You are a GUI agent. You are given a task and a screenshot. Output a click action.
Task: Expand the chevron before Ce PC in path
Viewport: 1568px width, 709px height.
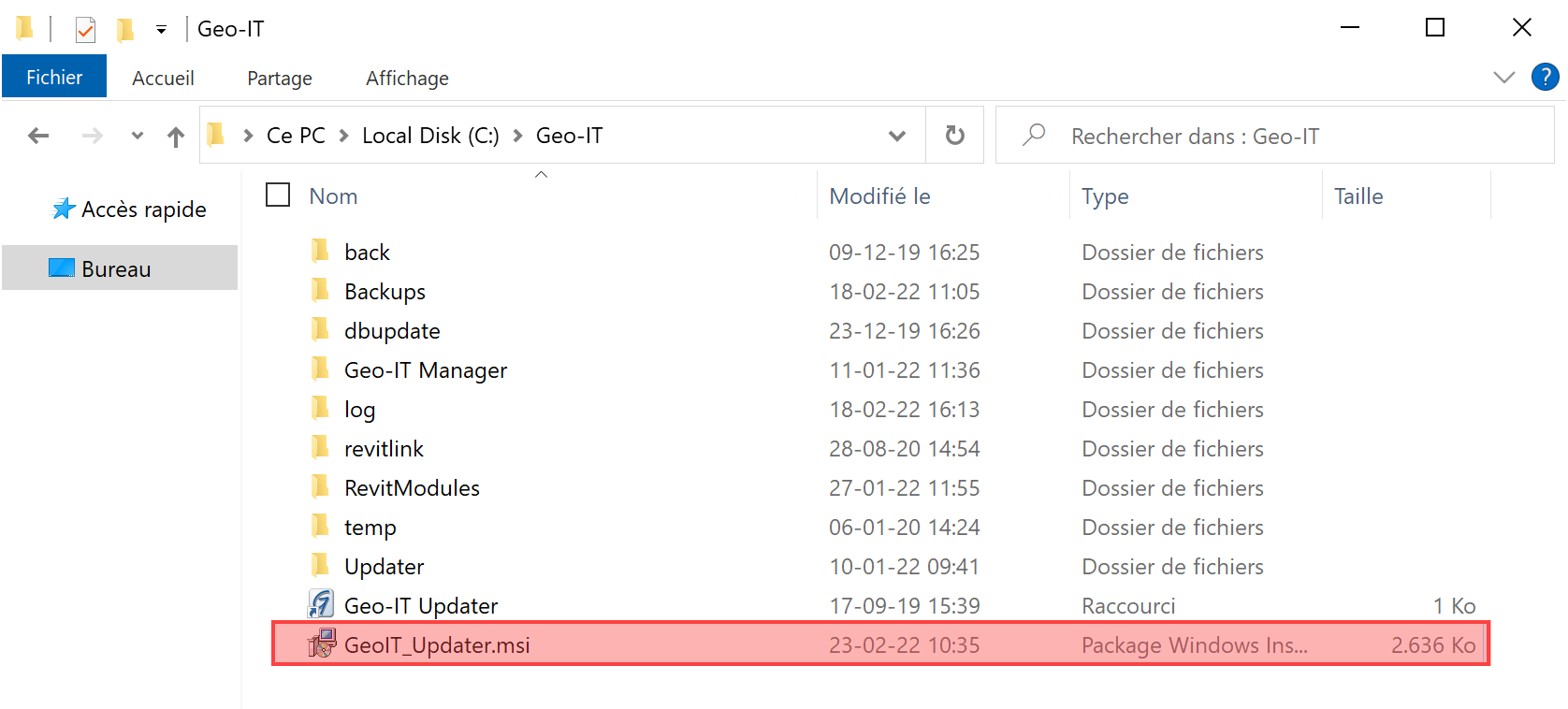(x=248, y=136)
